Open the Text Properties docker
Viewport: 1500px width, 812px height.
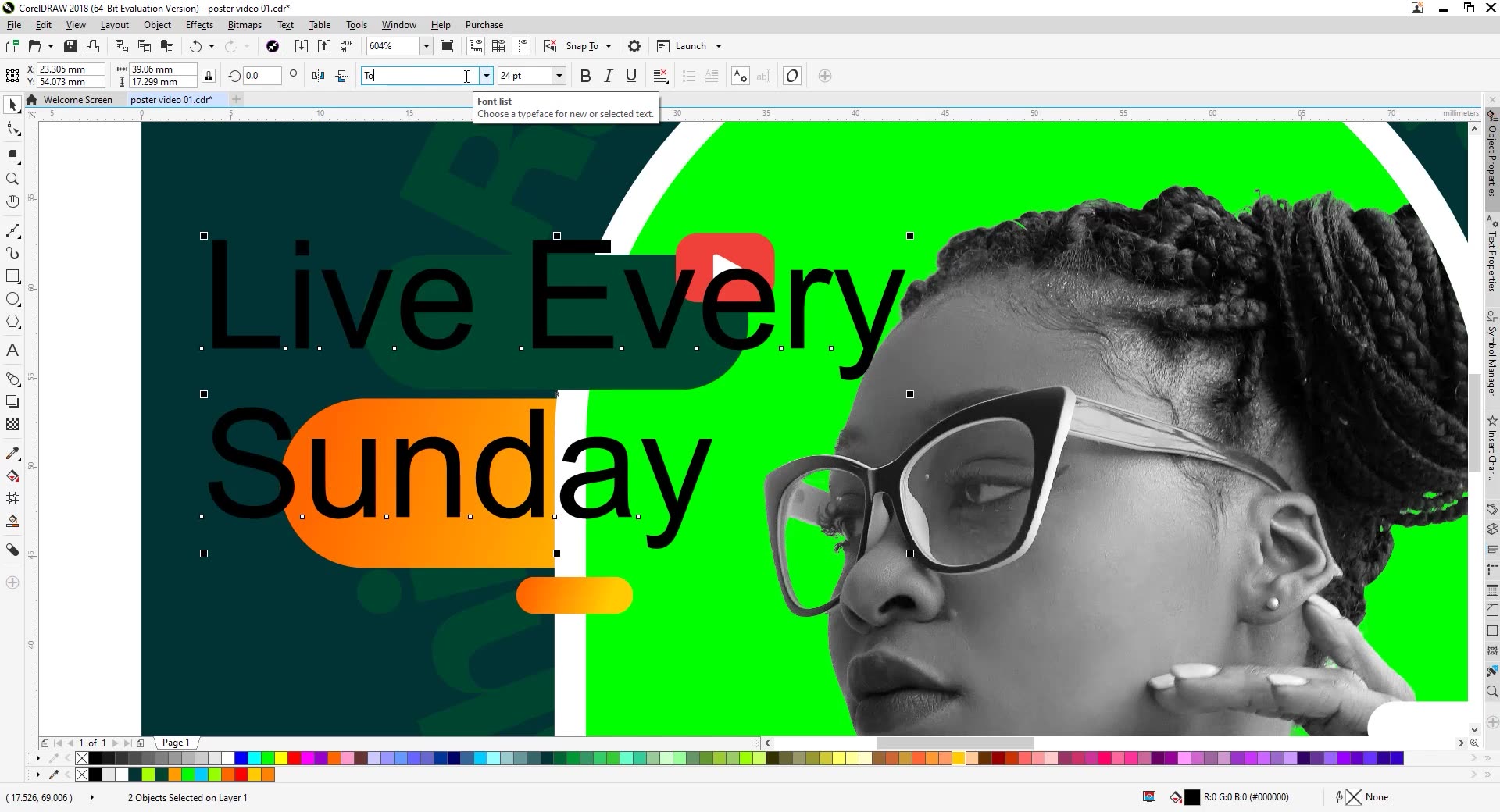pyautogui.click(x=1492, y=258)
